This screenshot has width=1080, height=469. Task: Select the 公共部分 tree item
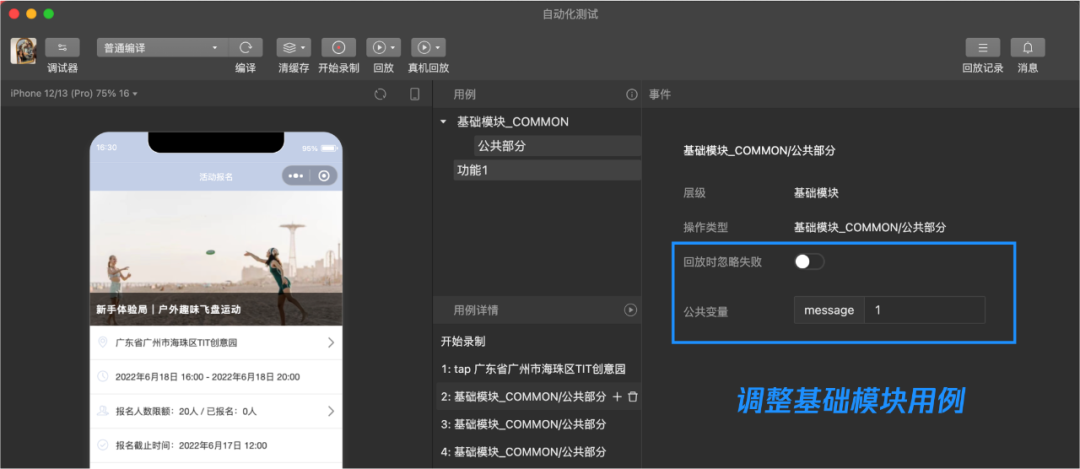click(558, 146)
